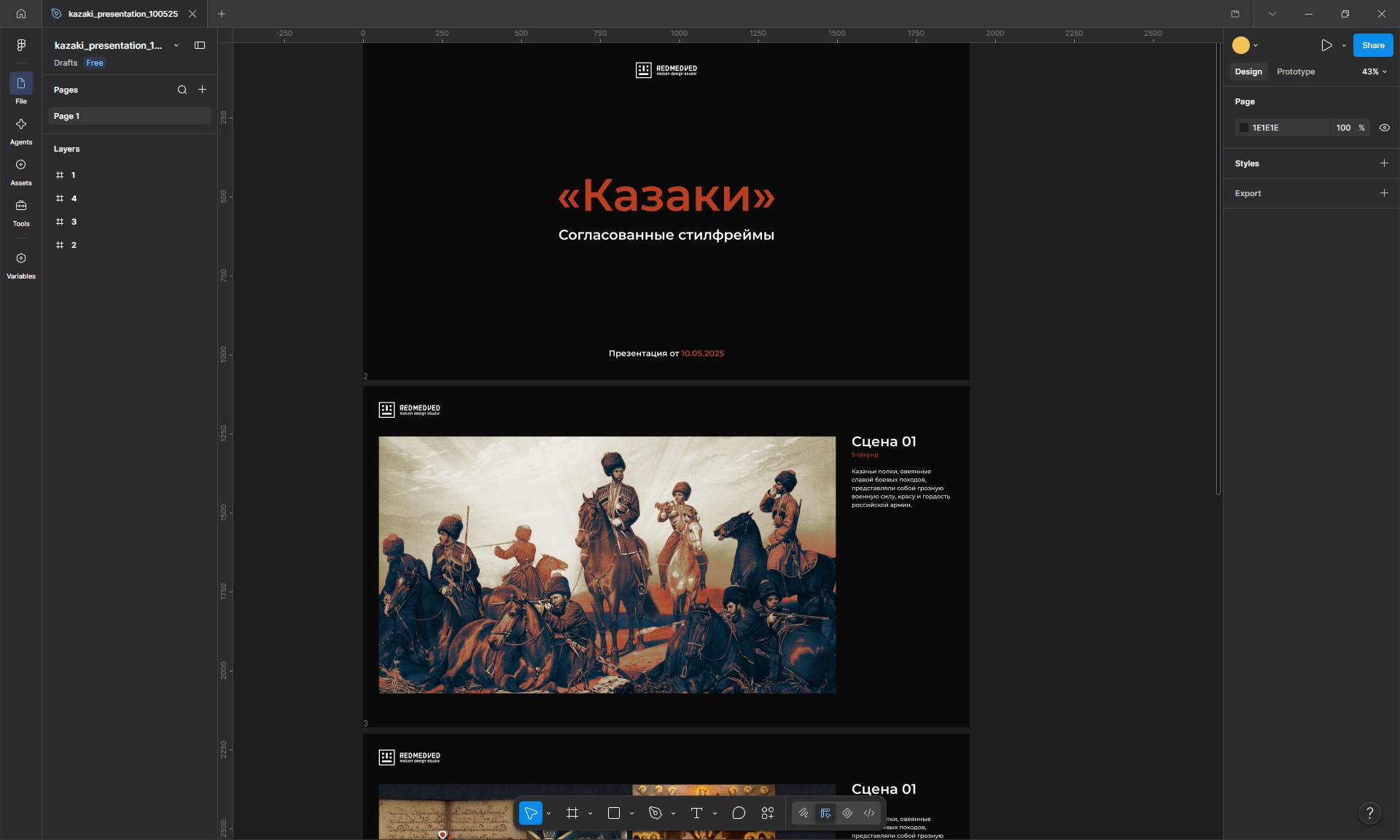Click the vertical canvas scrollbar
This screenshot has width=1400, height=840.
point(1218,269)
